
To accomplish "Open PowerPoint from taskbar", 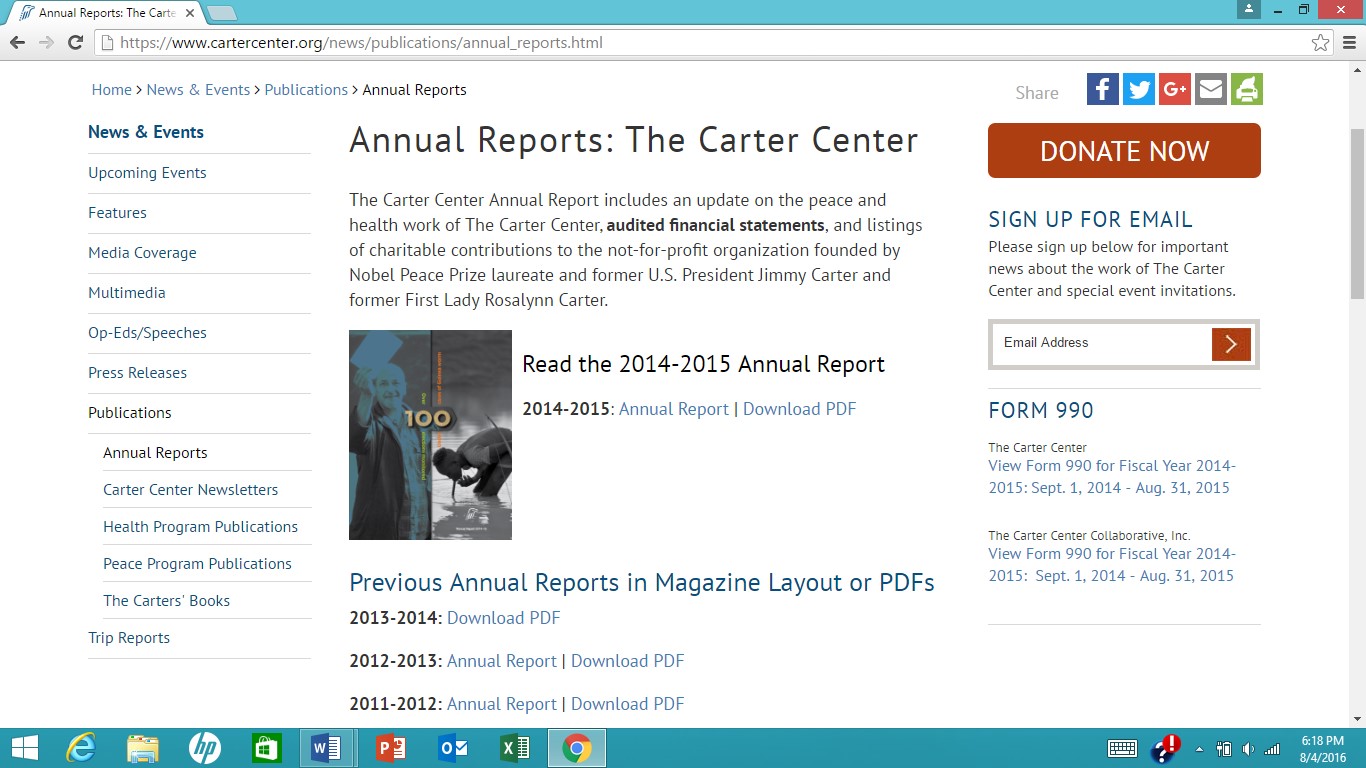I will [390, 748].
